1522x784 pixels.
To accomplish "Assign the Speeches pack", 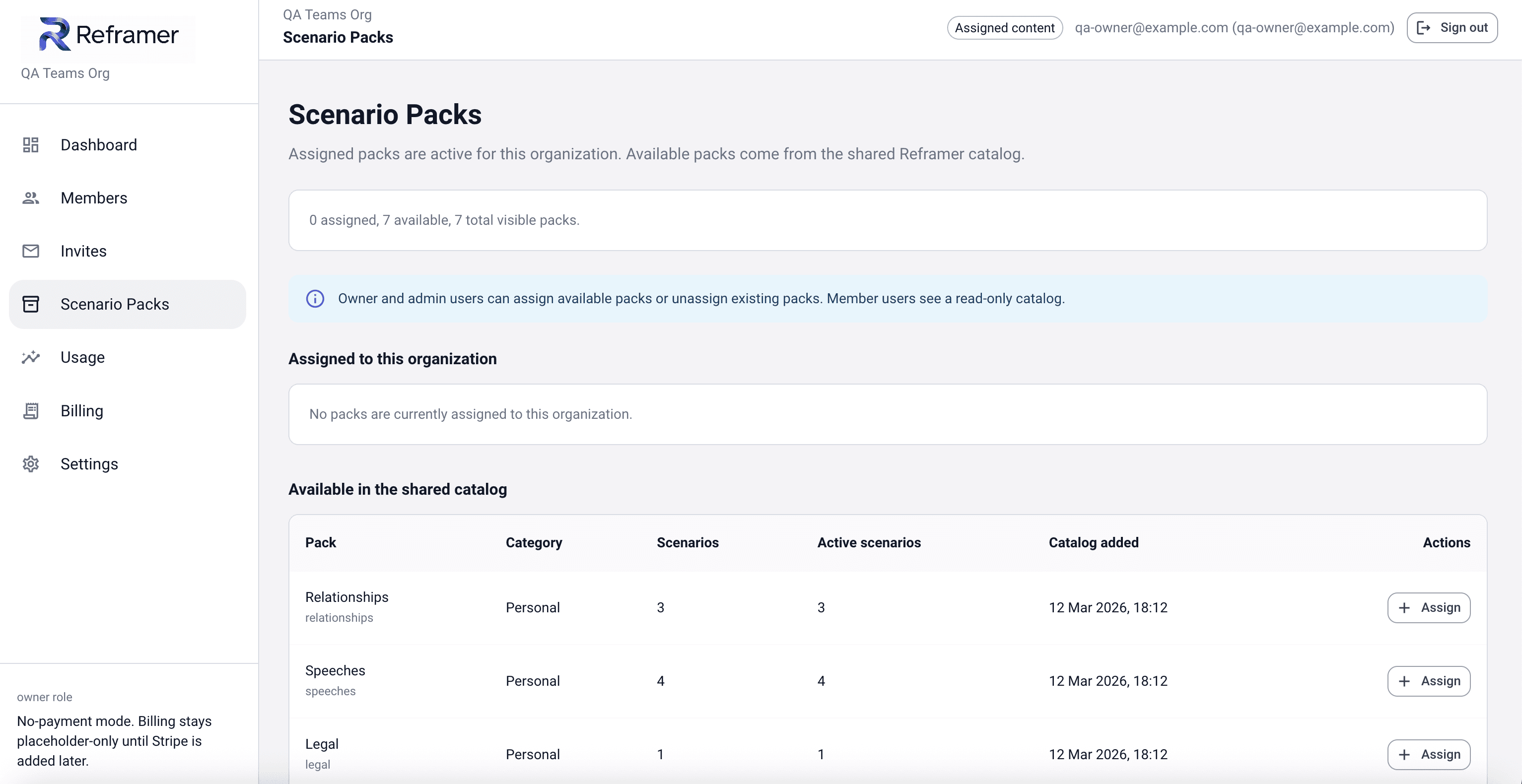I will 1428,681.
